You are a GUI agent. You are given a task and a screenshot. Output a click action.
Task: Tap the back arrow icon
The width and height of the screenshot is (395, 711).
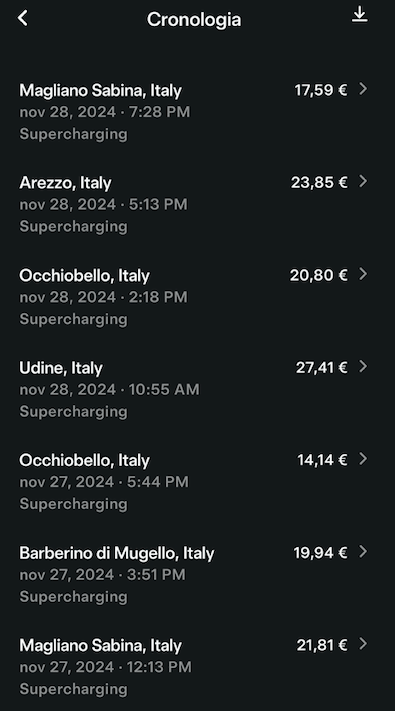pos(23,18)
